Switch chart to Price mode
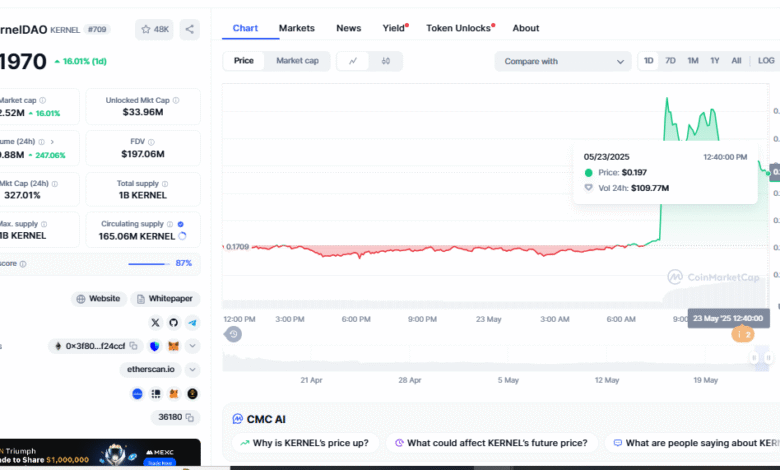780x470 pixels. [x=244, y=61]
